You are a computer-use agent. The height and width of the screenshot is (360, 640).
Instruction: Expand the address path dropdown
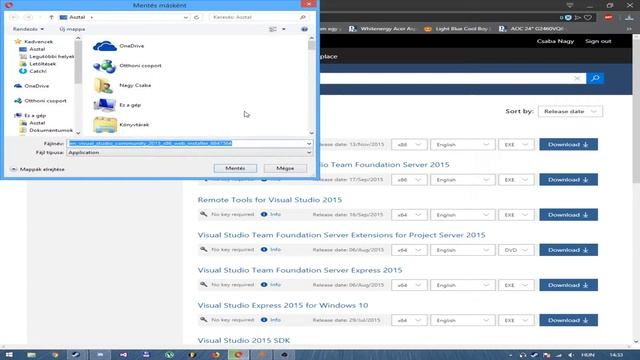186,17
